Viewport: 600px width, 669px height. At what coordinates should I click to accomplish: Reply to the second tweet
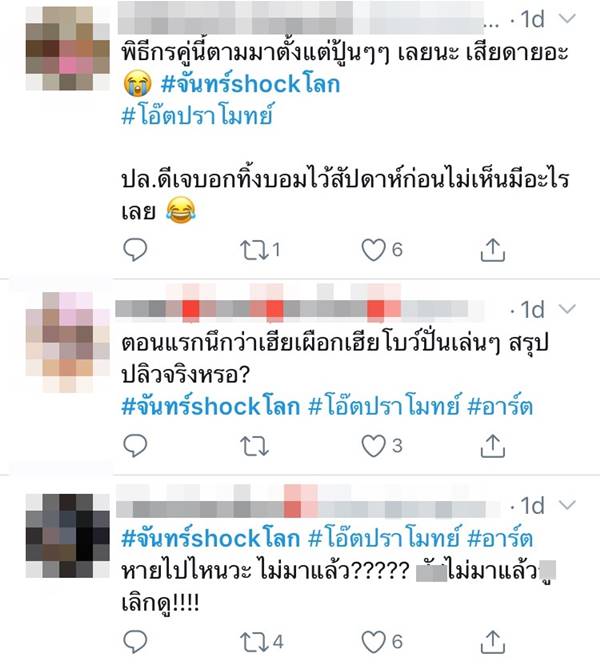click(135, 446)
